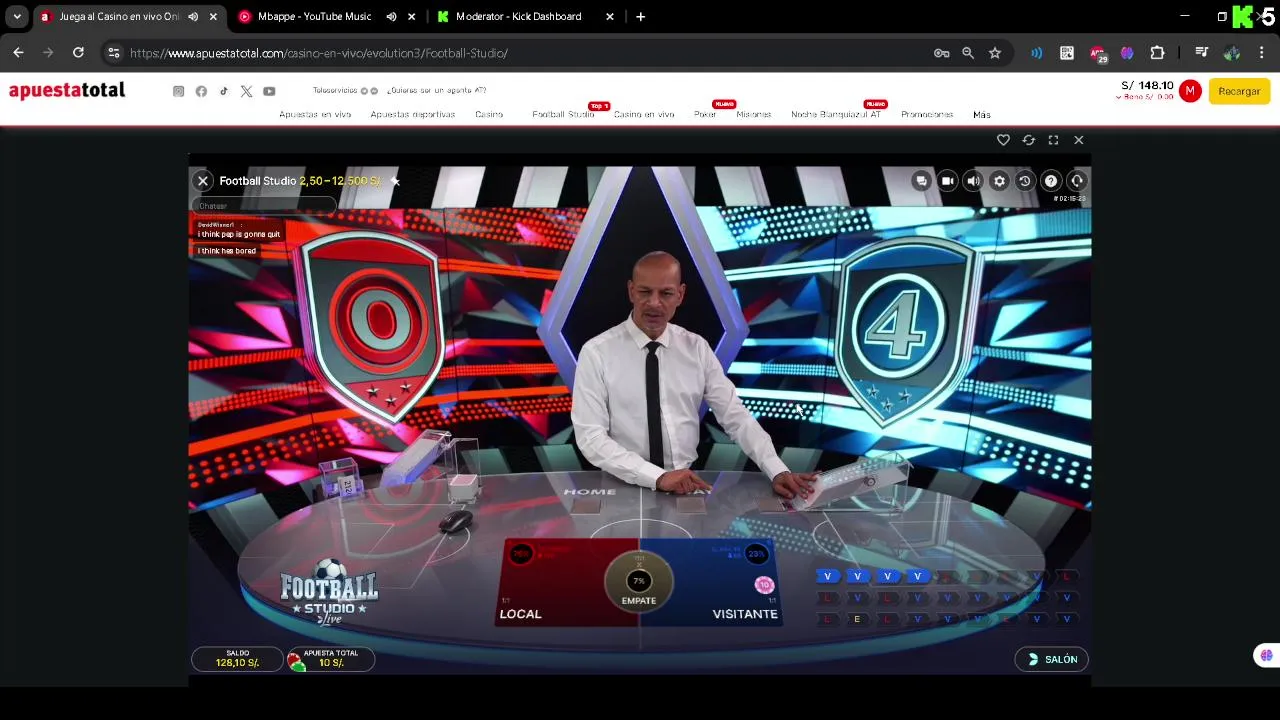Click the pink 10 chip on VISITANTE
1280x720 pixels.
[765, 585]
